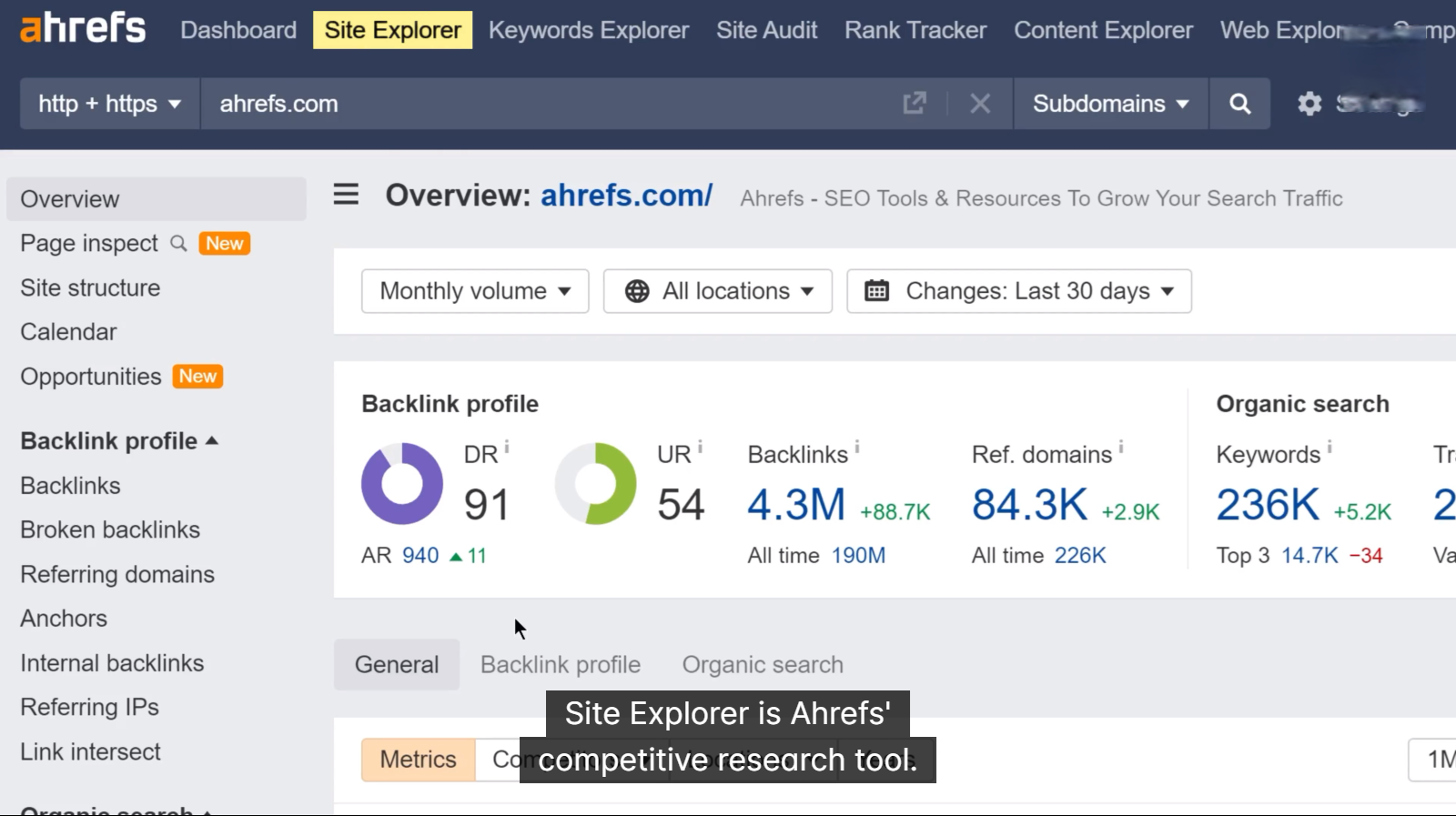Clear the URL with the X icon
The image size is (1456, 816).
[x=980, y=104]
